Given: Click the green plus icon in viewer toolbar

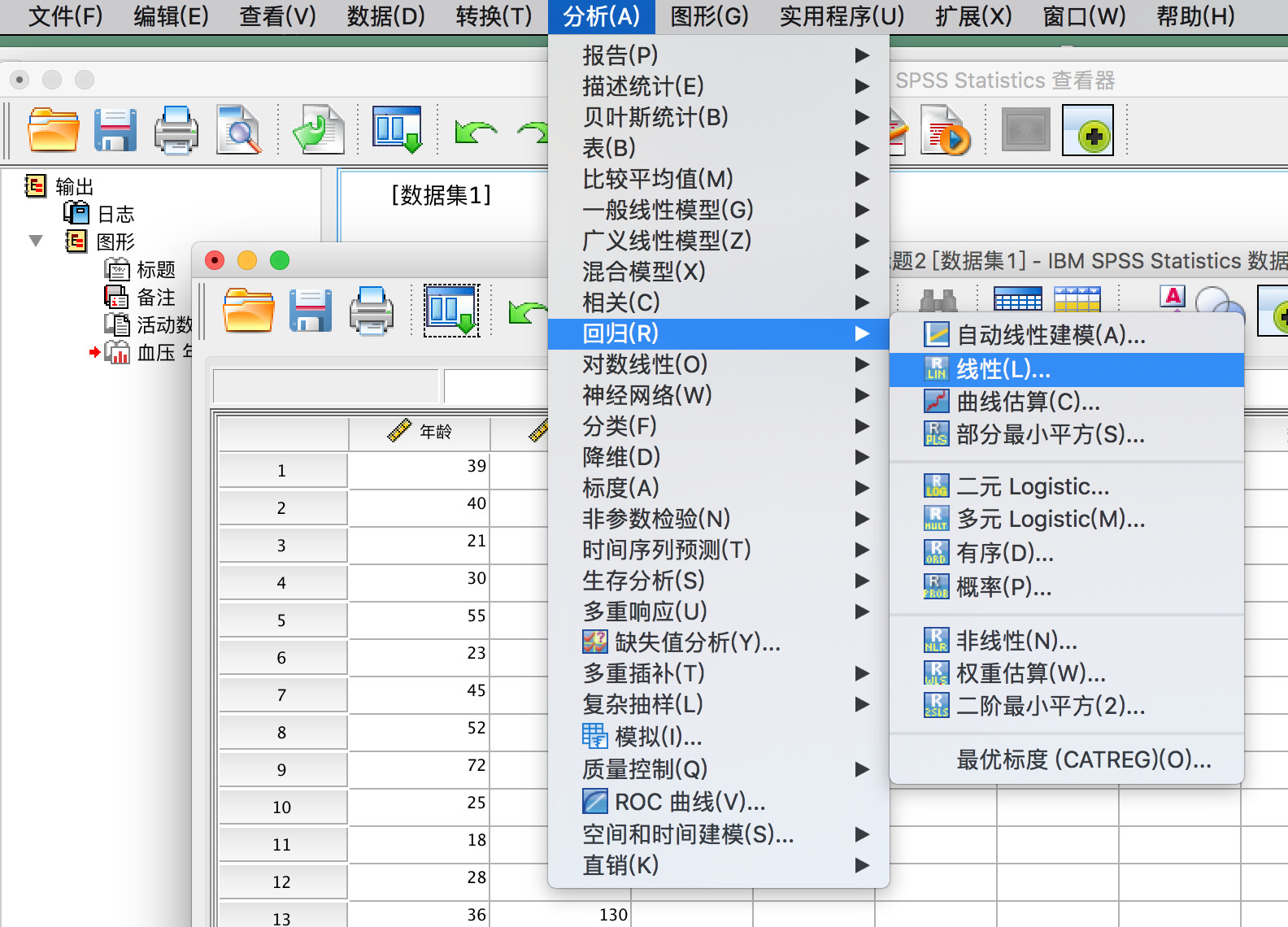Looking at the screenshot, I should [1088, 130].
